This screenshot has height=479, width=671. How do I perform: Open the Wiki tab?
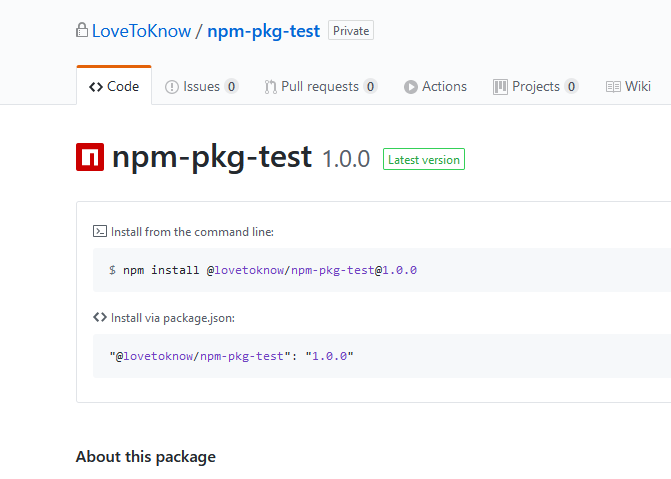pyautogui.click(x=628, y=86)
